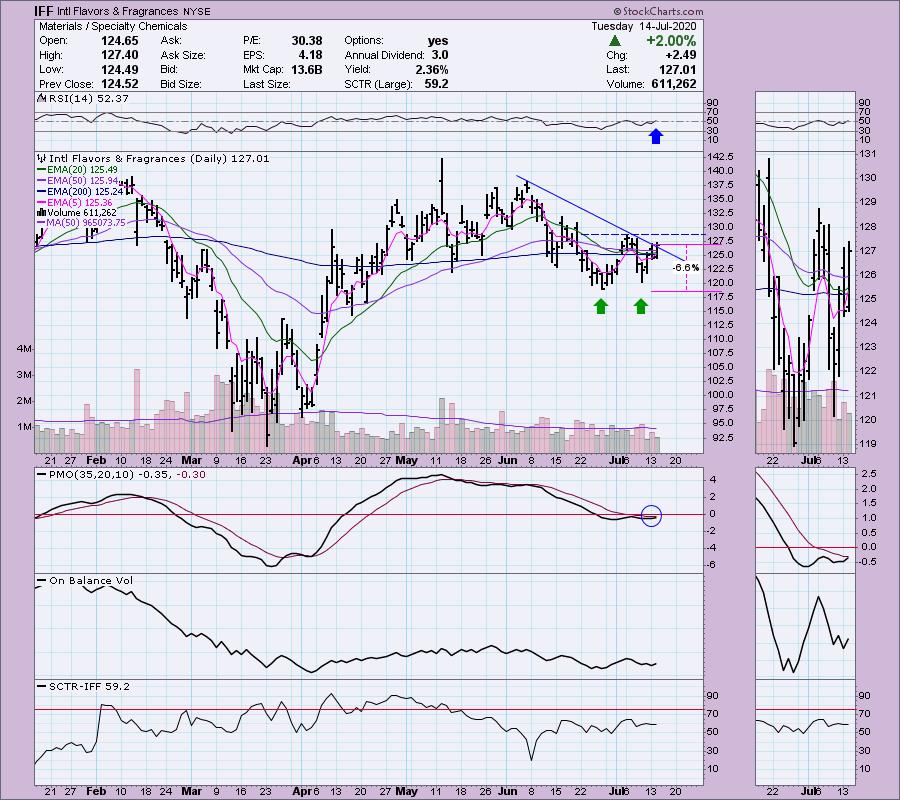Click the High value 127.40
The height and width of the screenshot is (800, 900).
click(x=119, y=55)
